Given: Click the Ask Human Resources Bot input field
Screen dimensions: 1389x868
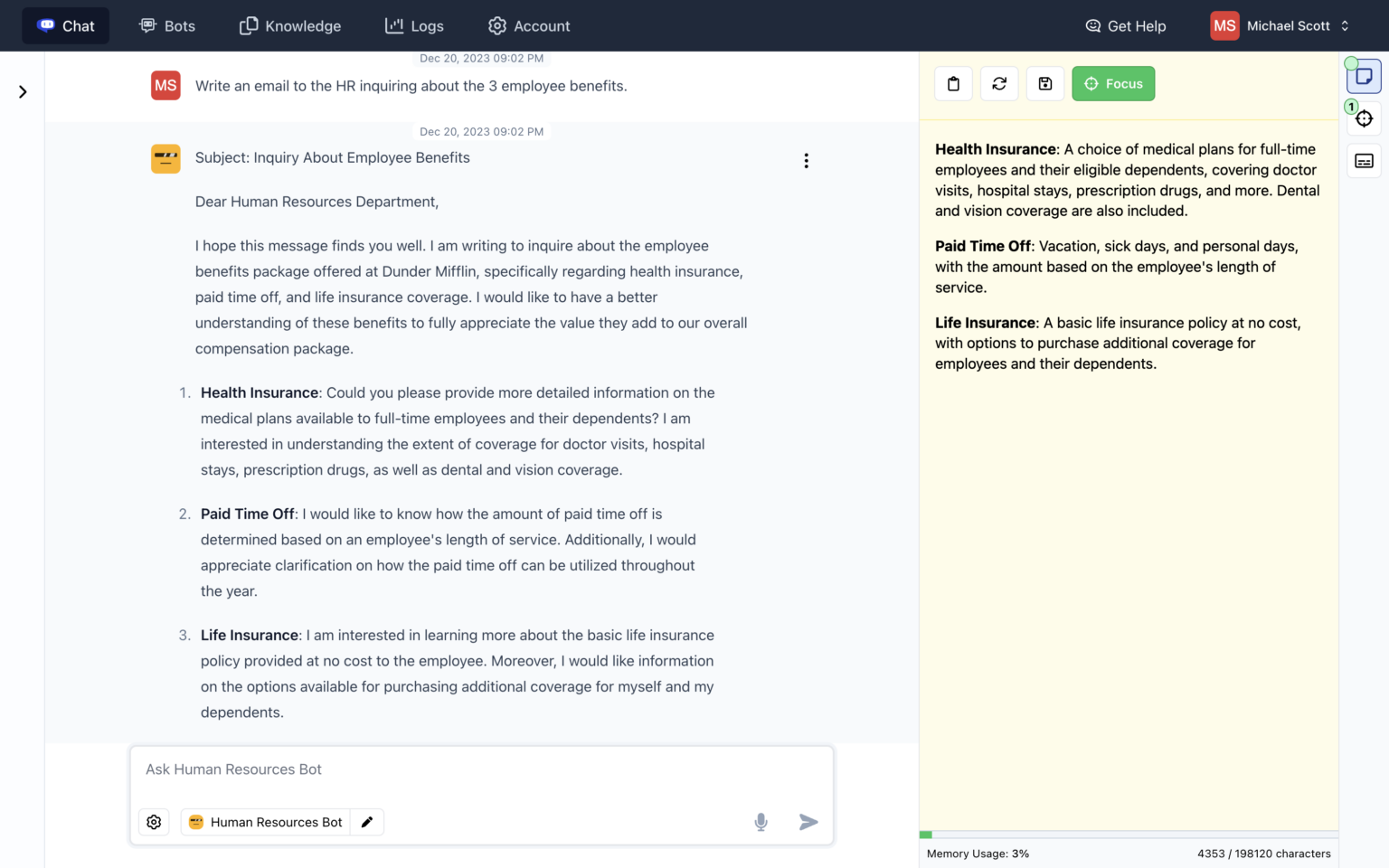Looking at the screenshot, I should tap(481, 769).
